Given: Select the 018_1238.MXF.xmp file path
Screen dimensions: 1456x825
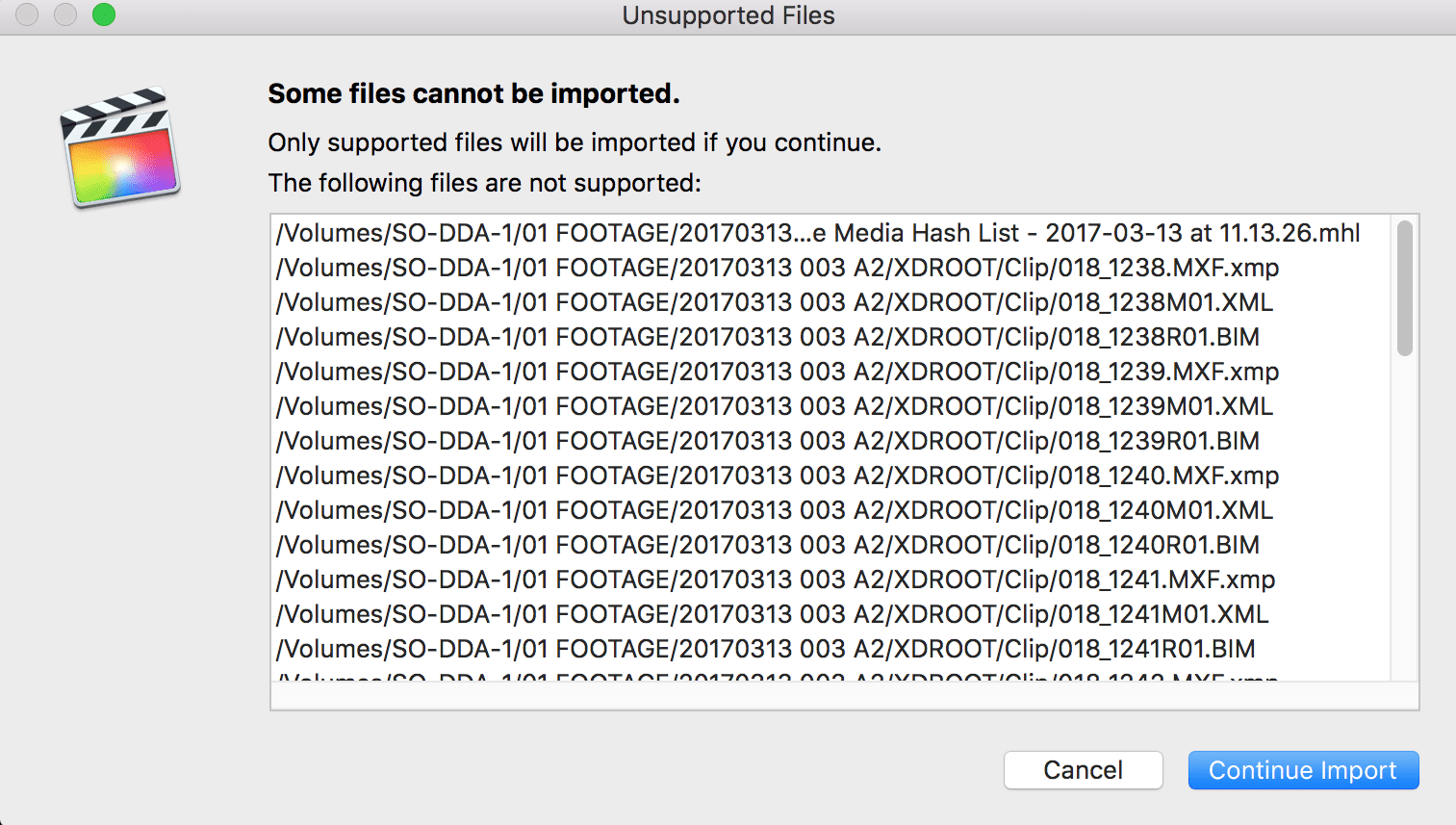Looking at the screenshot, I should (776, 268).
